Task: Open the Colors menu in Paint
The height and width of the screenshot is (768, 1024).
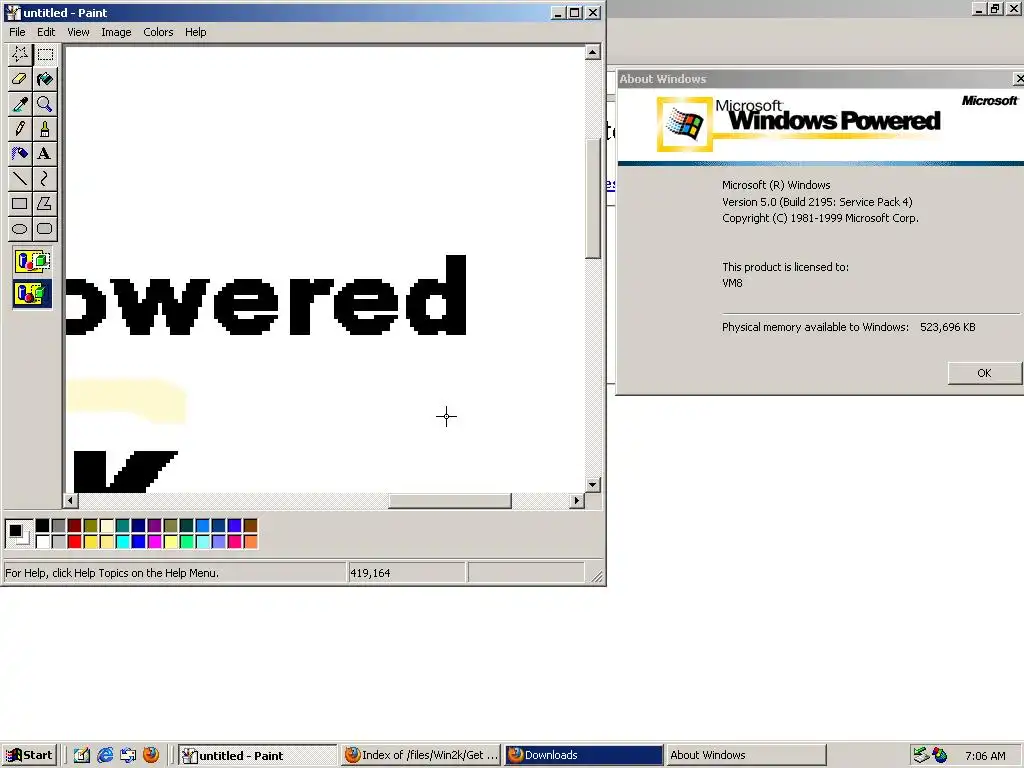Action: 158,32
